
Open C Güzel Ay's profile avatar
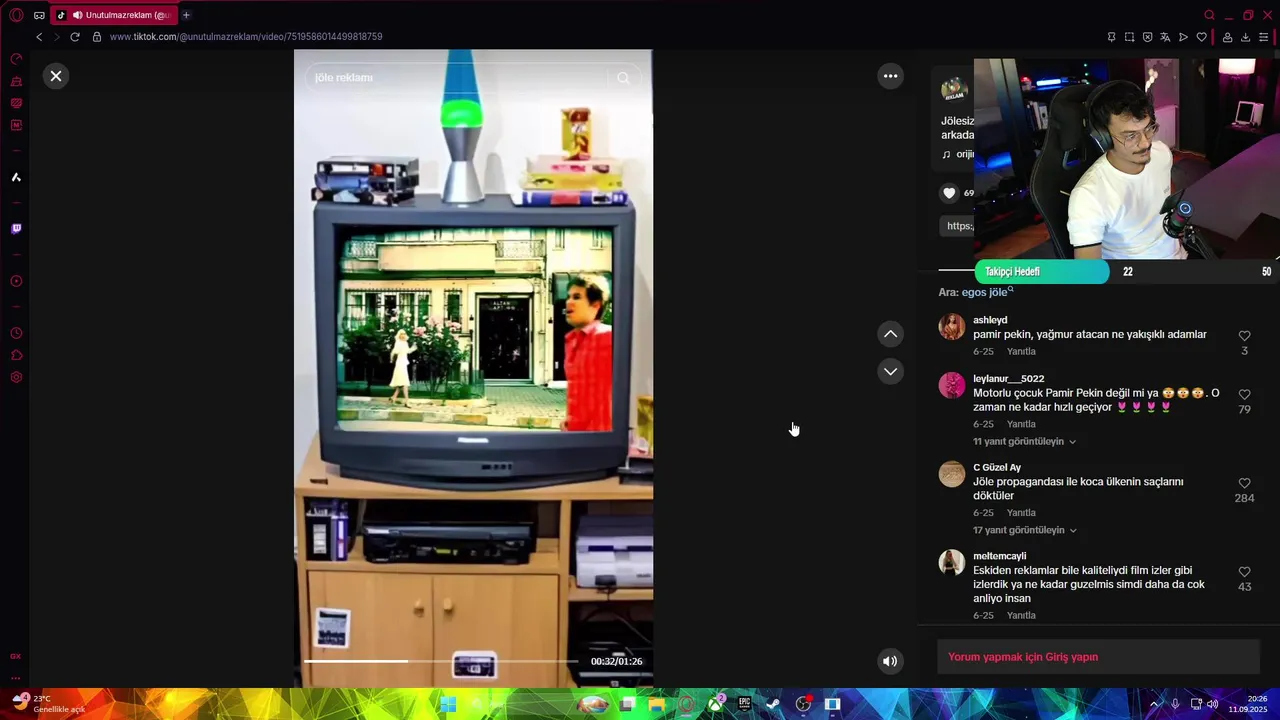(x=952, y=474)
